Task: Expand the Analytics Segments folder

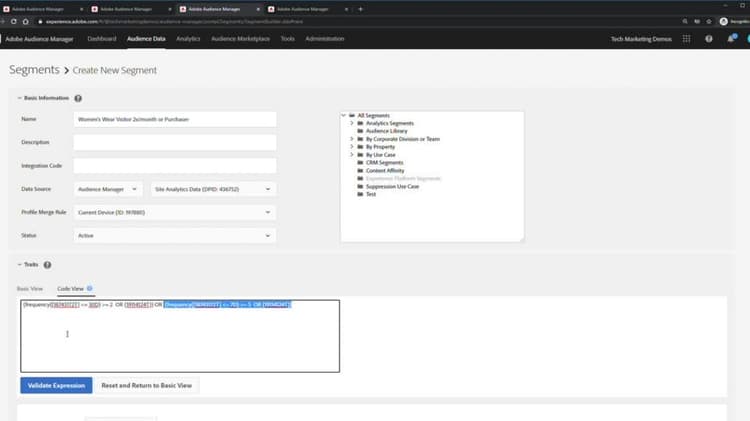Action: (352, 123)
